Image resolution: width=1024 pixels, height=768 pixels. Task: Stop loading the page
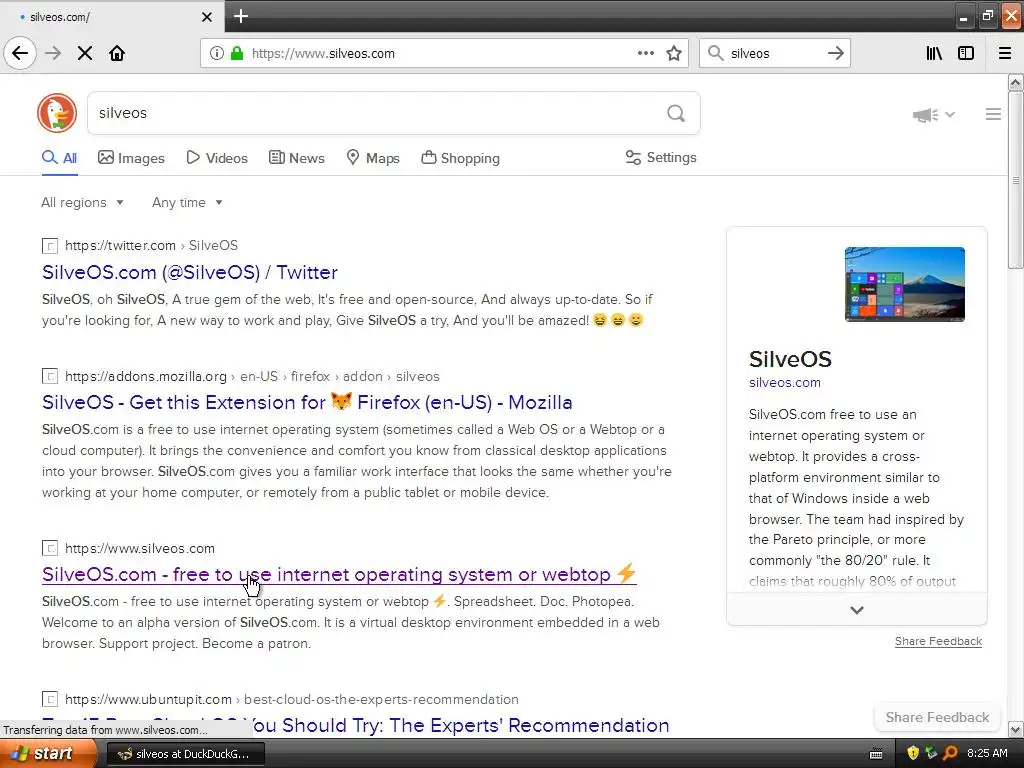click(85, 53)
